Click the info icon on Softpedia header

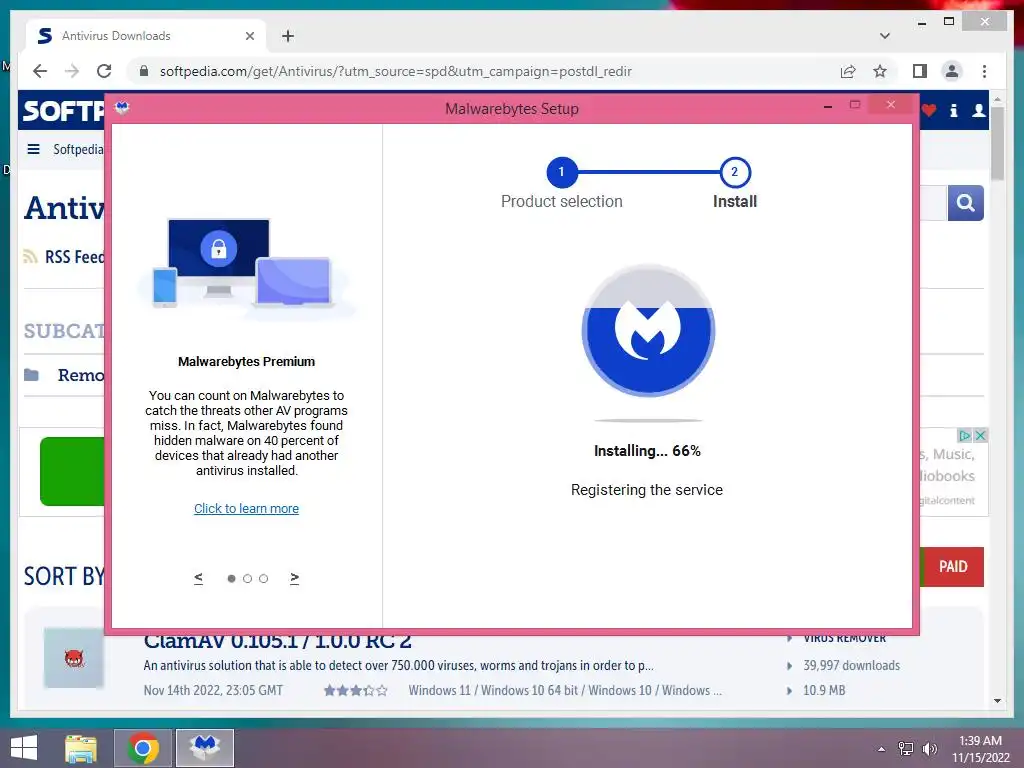coord(953,110)
